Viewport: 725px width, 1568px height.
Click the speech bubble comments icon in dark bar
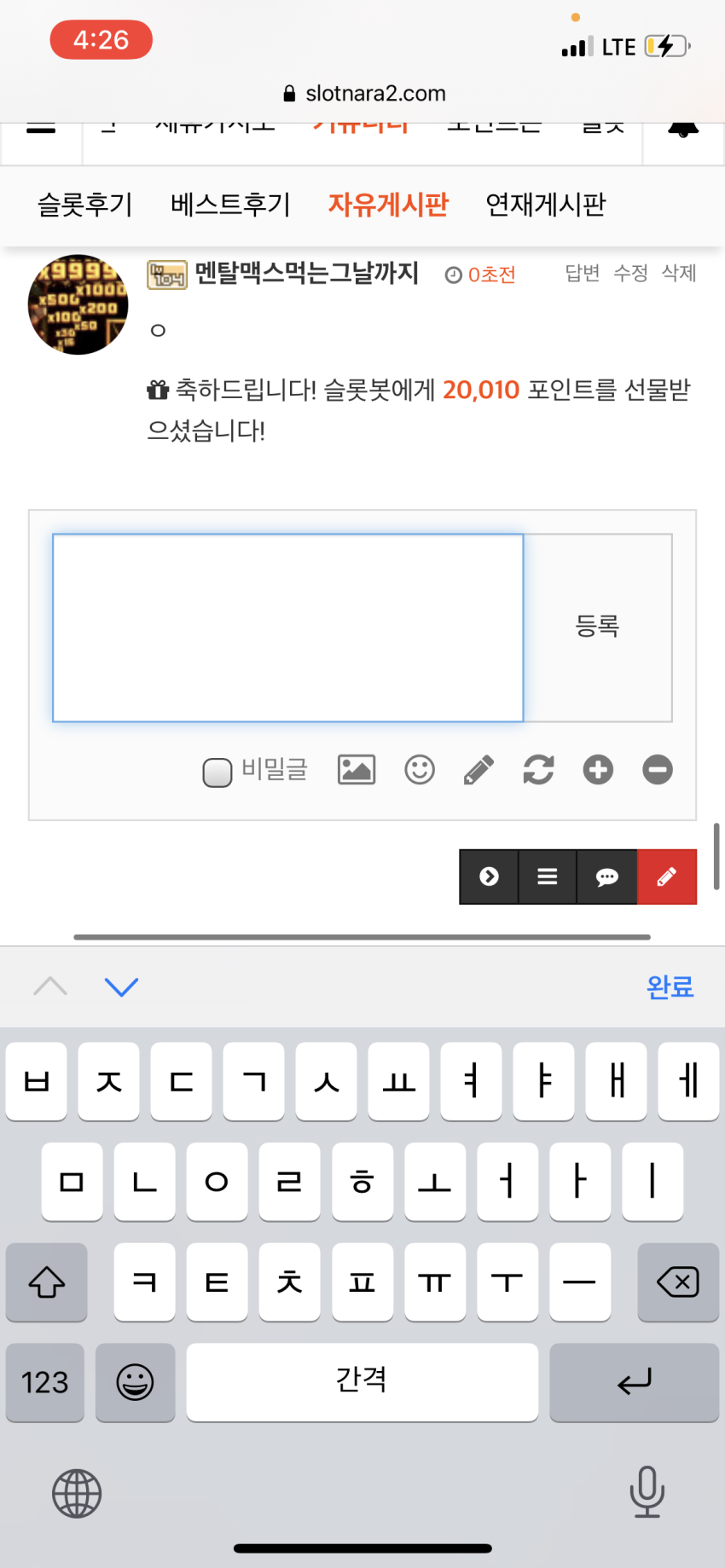607,877
